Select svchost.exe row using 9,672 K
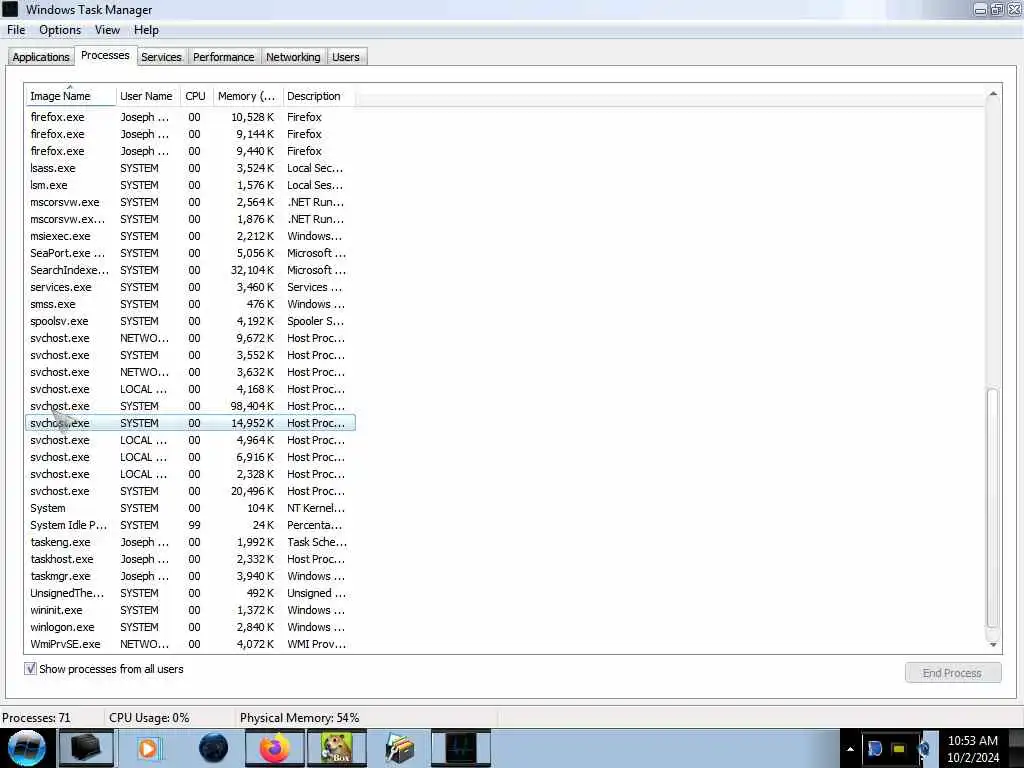This screenshot has width=1024, height=768. pyautogui.click(x=190, y=338)
